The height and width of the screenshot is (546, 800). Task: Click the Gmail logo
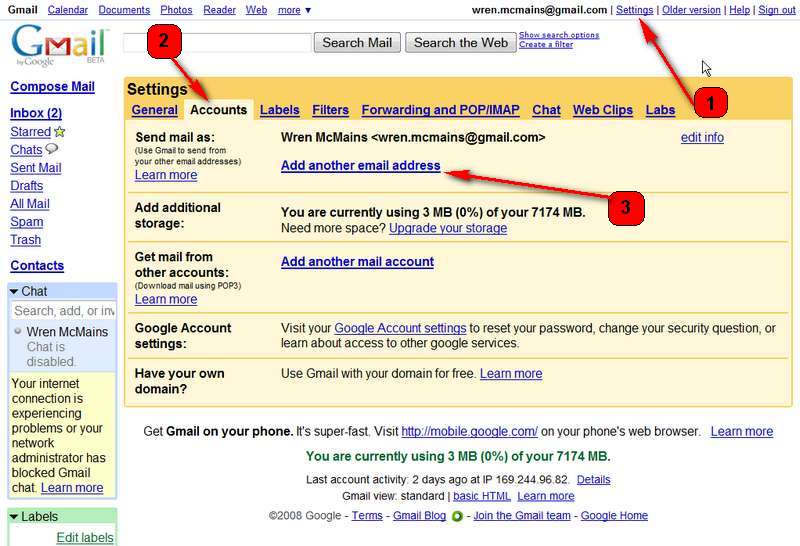(x=60, y=45)
